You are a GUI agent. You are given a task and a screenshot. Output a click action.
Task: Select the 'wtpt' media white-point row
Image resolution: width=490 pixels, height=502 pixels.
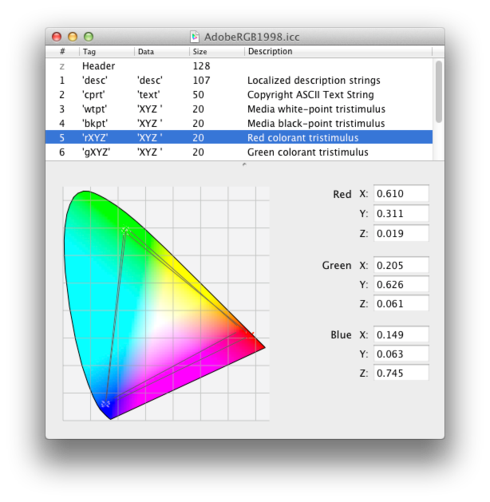click(239, 109)
